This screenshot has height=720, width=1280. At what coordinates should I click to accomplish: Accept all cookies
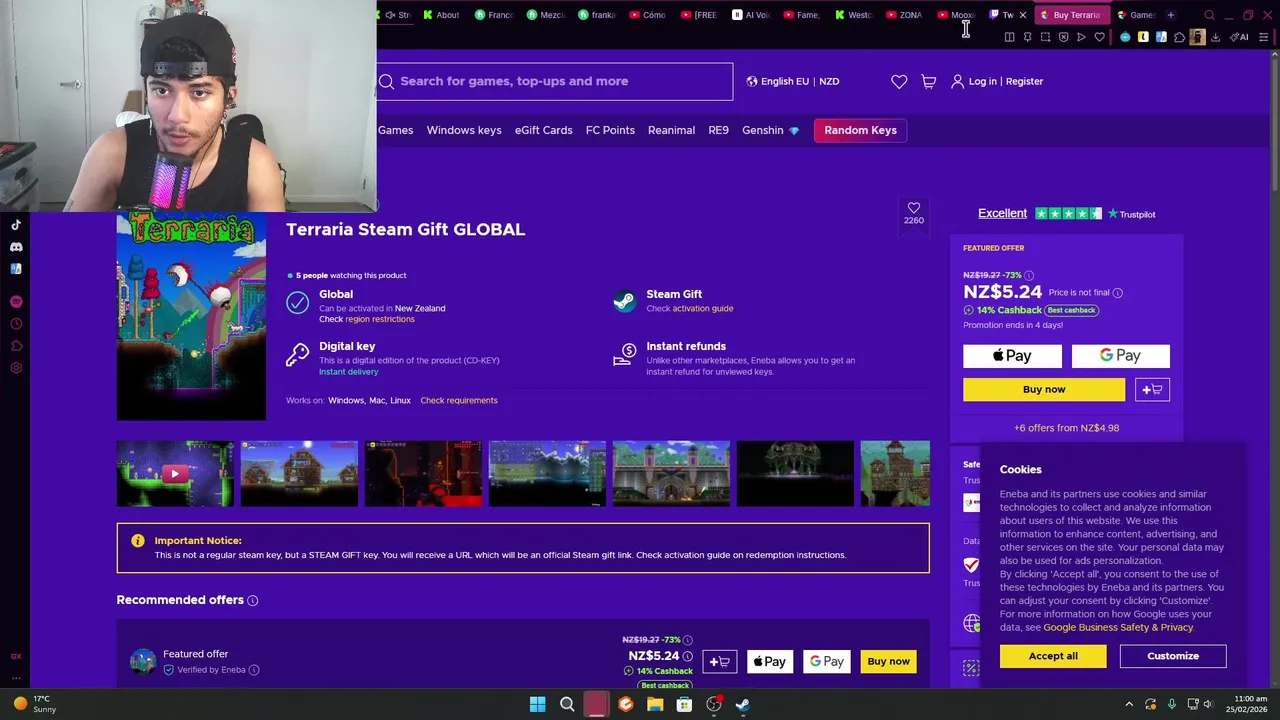(1053, 656)
